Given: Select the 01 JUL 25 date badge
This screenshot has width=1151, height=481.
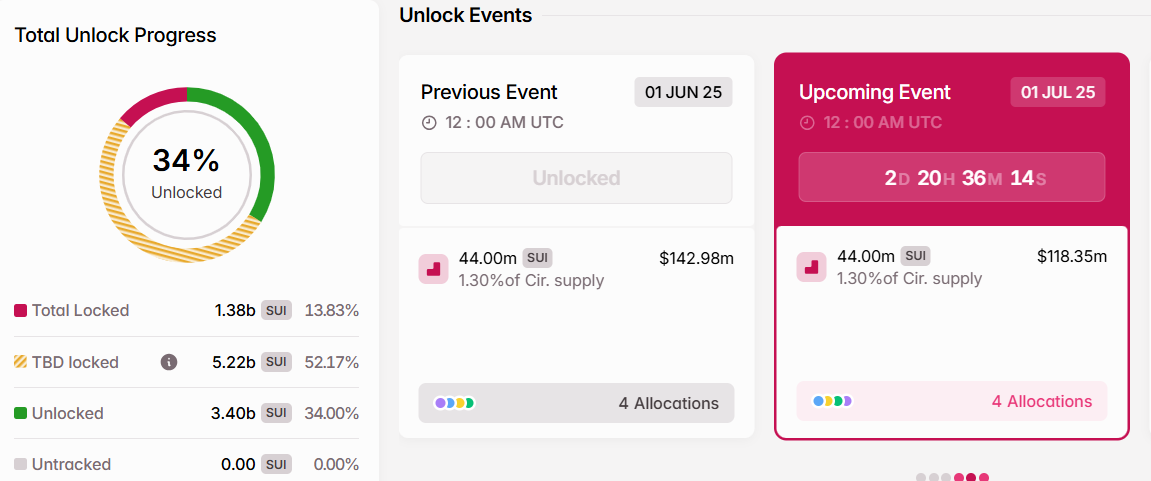Looking at the screenshot, I should tap(1058, 93).
